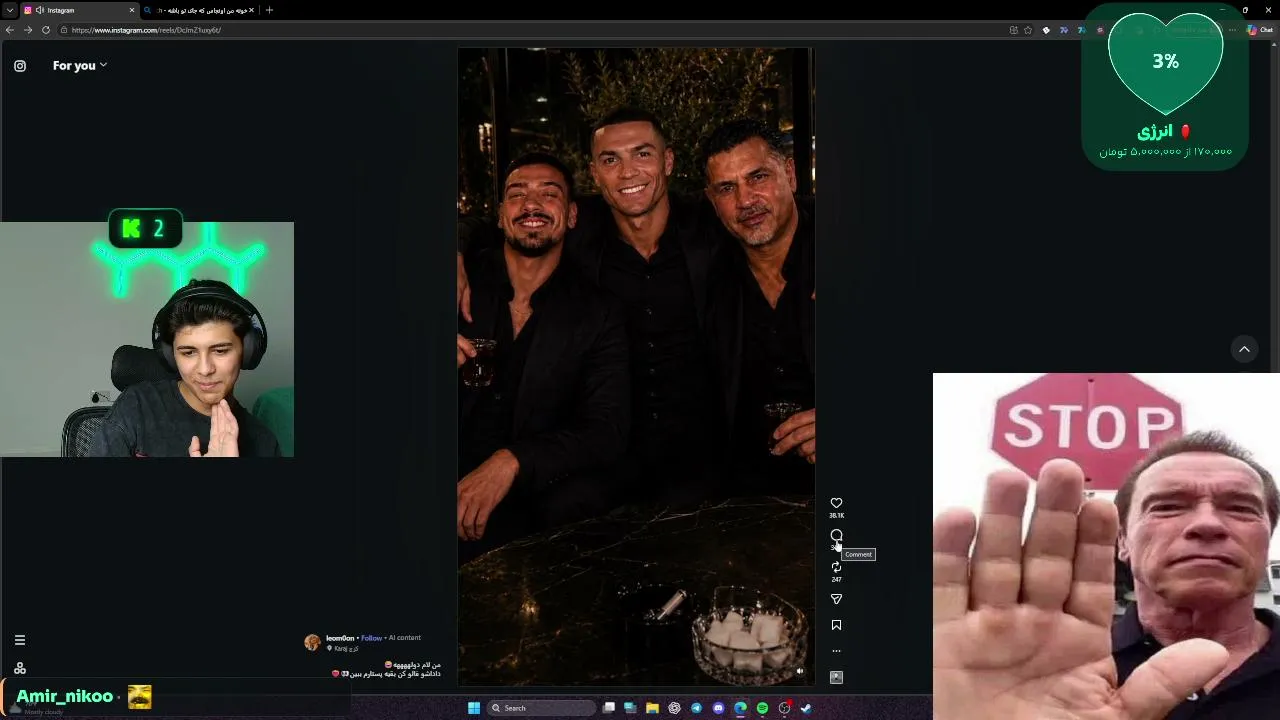The width and height of the screenshot is (1280, 720).
Task: Go back in the browser
Action: [10, 30]
